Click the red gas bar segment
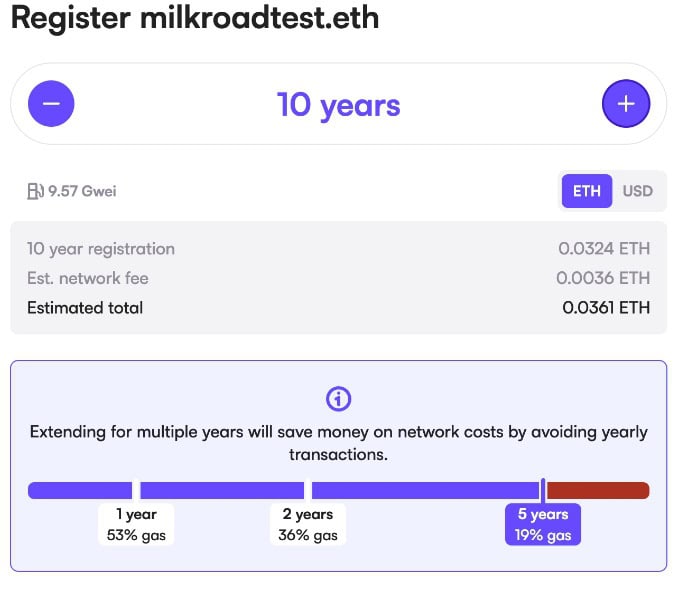 coord(598,491)
